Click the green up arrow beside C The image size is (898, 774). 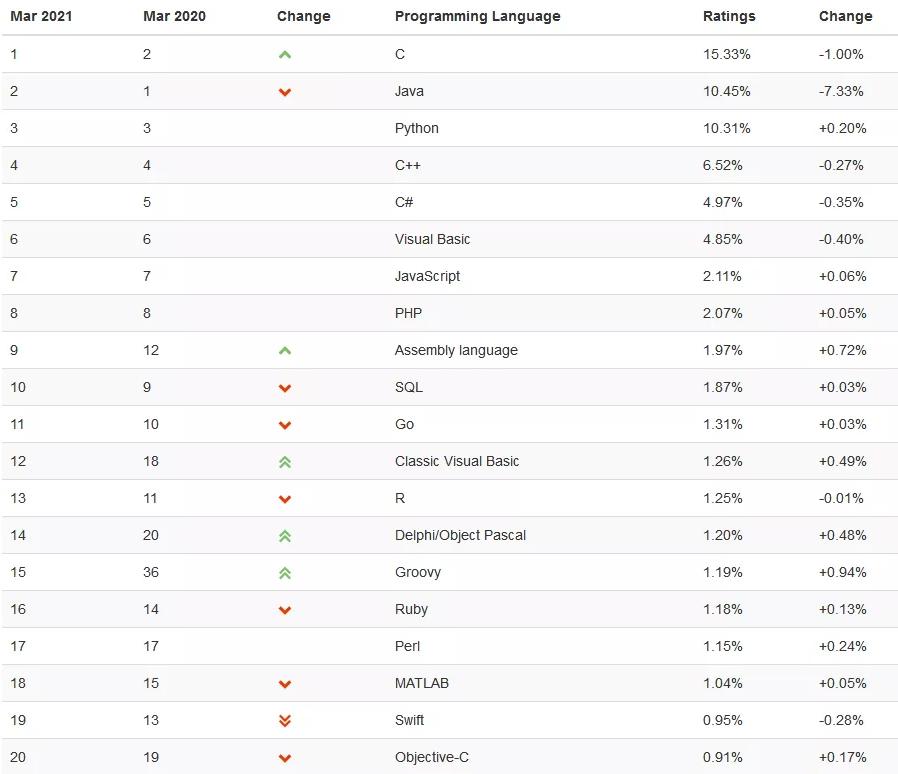pyautogui.click(x=285, y=55)
